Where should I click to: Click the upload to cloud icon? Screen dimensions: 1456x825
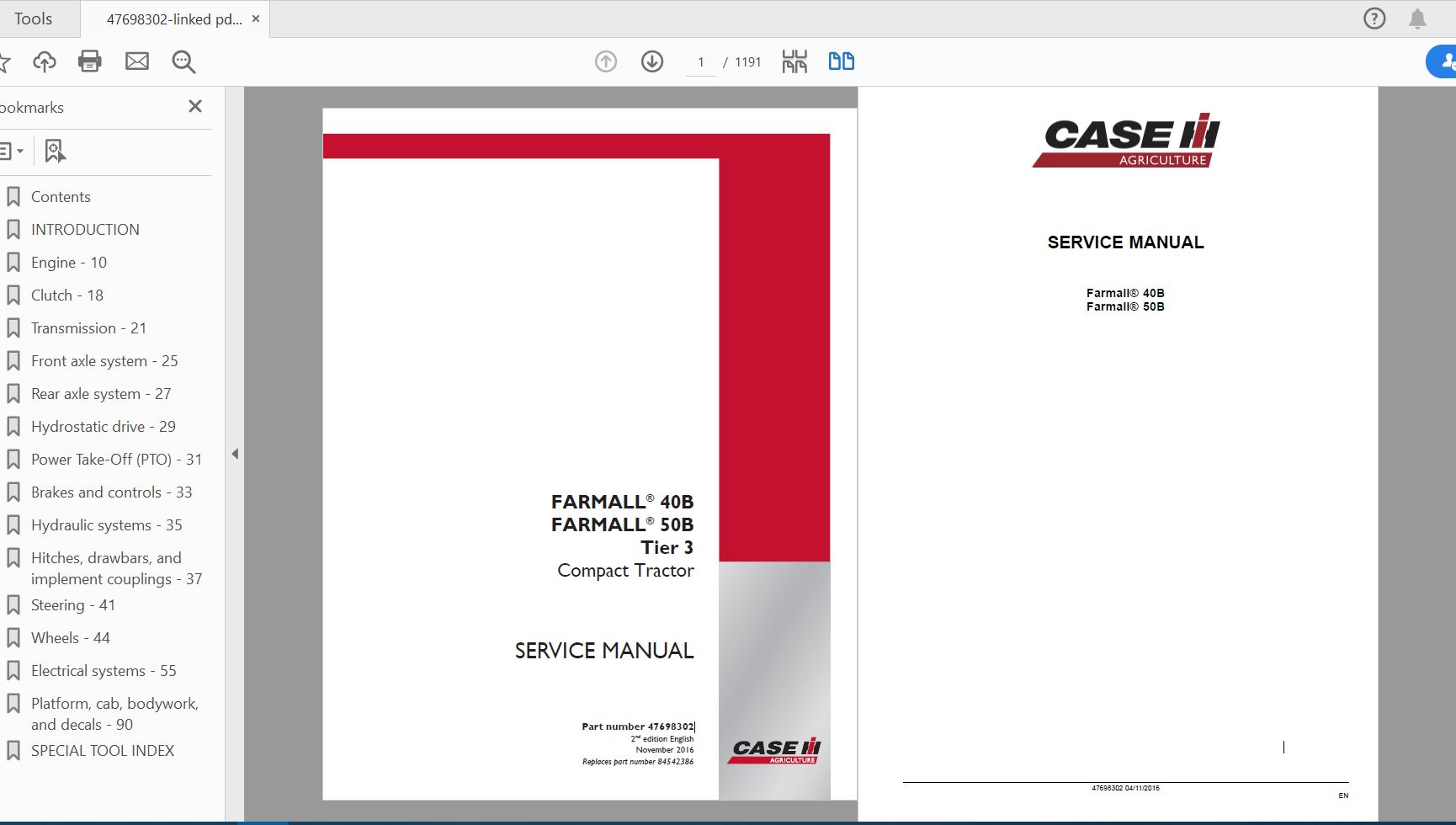(45, 61)
